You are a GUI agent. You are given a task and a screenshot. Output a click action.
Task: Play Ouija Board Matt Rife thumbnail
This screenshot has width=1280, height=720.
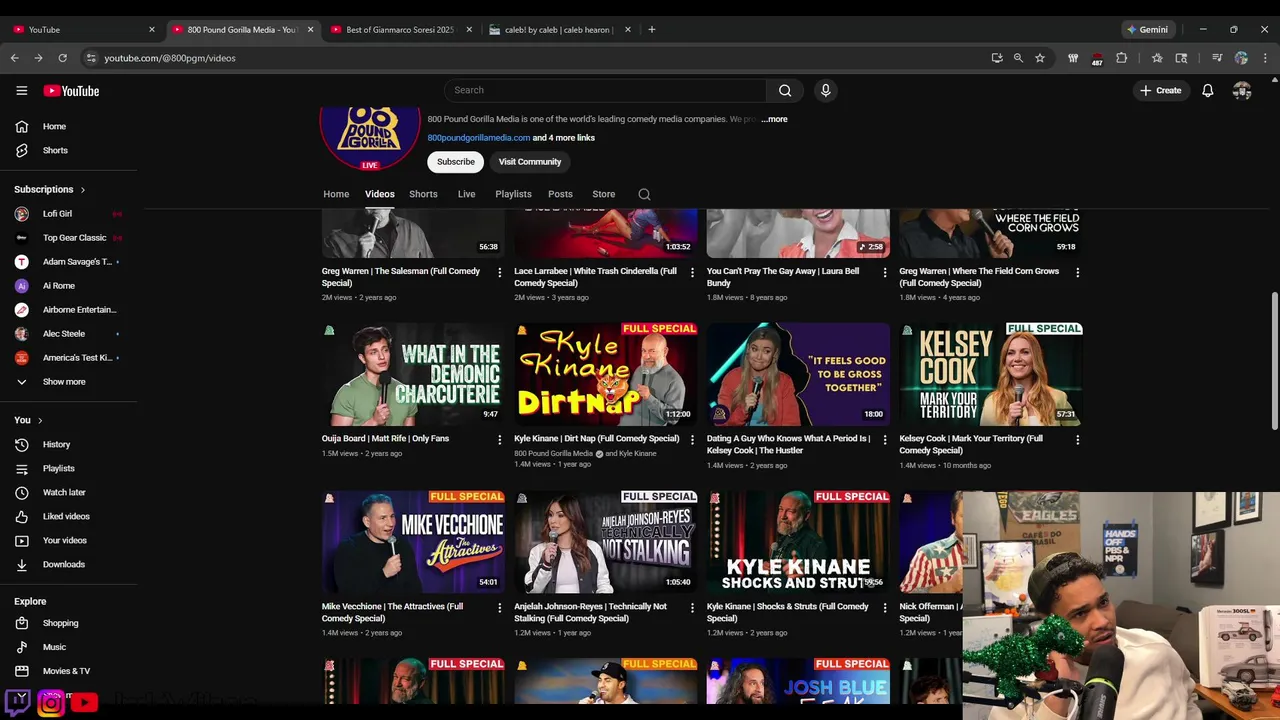click(413, 374)
